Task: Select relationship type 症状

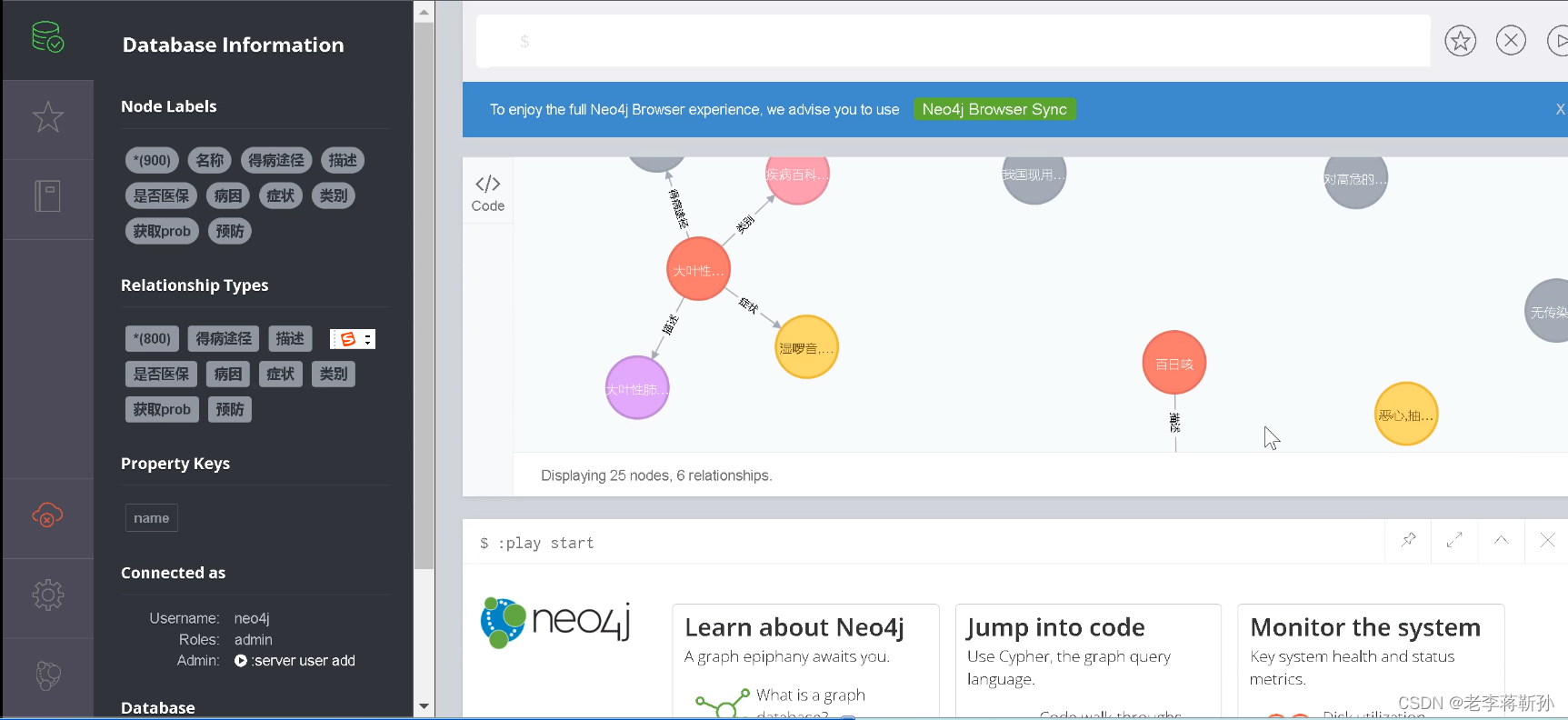Action: pyautogui.click(x=281, y=374)
